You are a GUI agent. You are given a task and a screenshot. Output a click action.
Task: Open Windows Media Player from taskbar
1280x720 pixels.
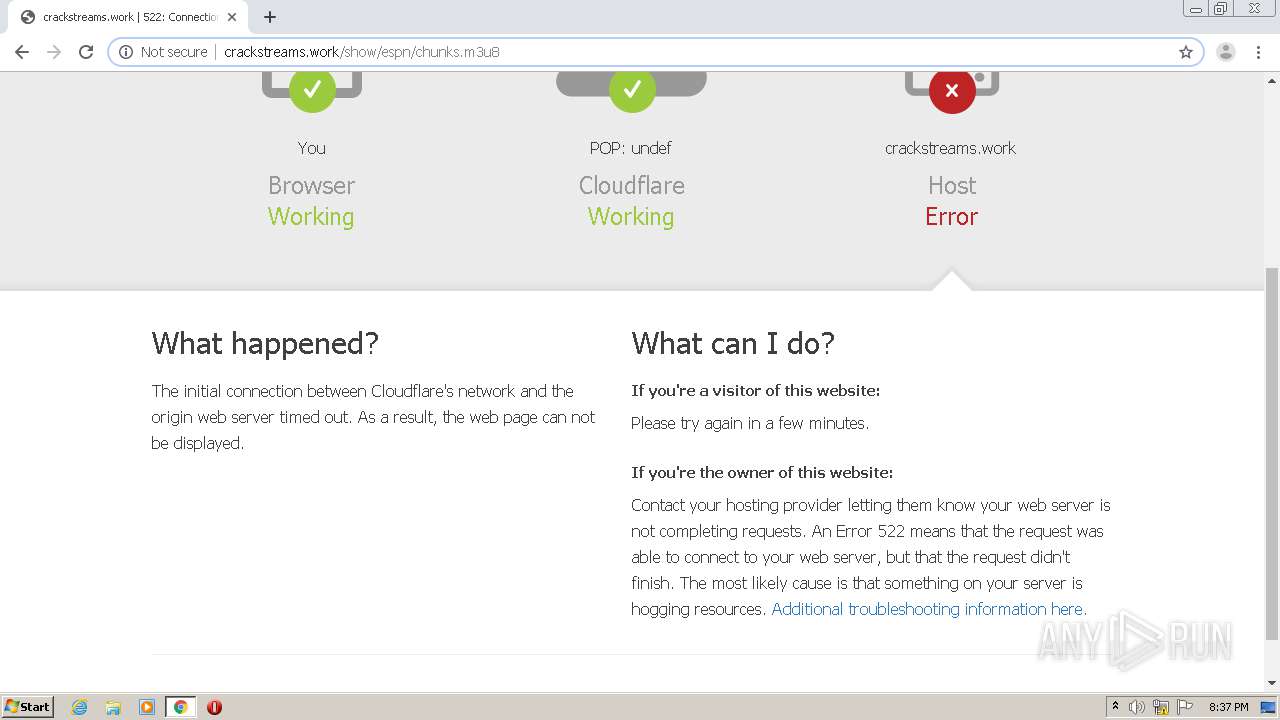(147, 707)
